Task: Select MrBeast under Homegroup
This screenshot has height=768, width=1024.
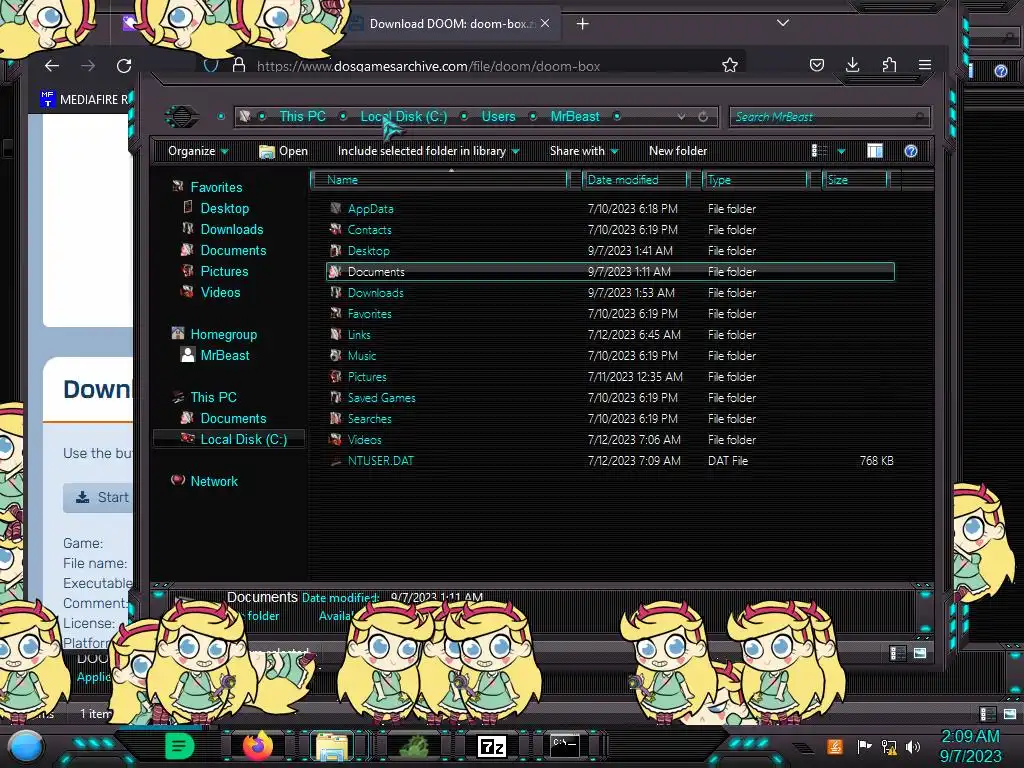Action: pos(224,355)
